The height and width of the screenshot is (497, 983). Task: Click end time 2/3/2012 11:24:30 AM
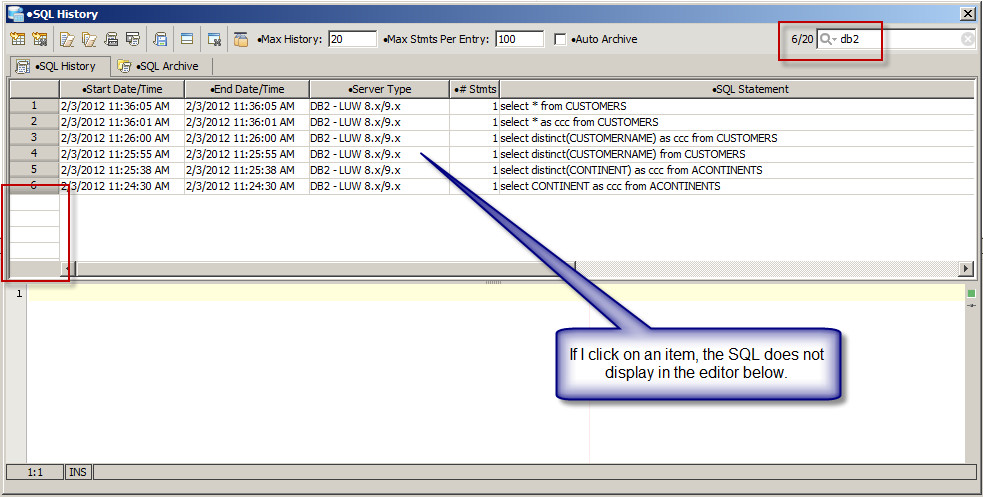[240, 186]
